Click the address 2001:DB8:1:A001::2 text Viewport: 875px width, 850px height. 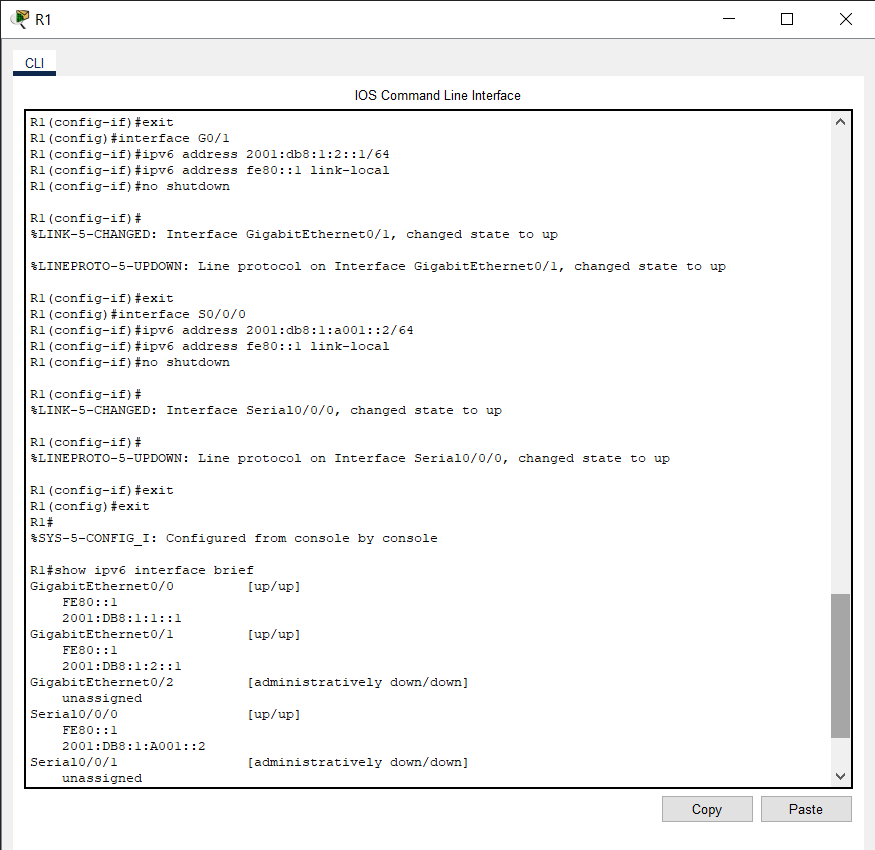click(x=138, y=745)
